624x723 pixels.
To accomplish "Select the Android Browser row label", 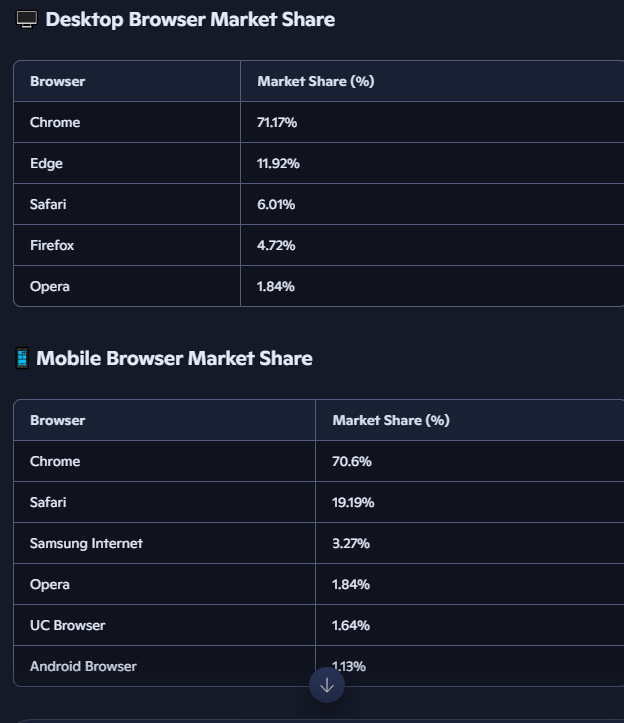I will pyautogui.click(x=83, y=666).
